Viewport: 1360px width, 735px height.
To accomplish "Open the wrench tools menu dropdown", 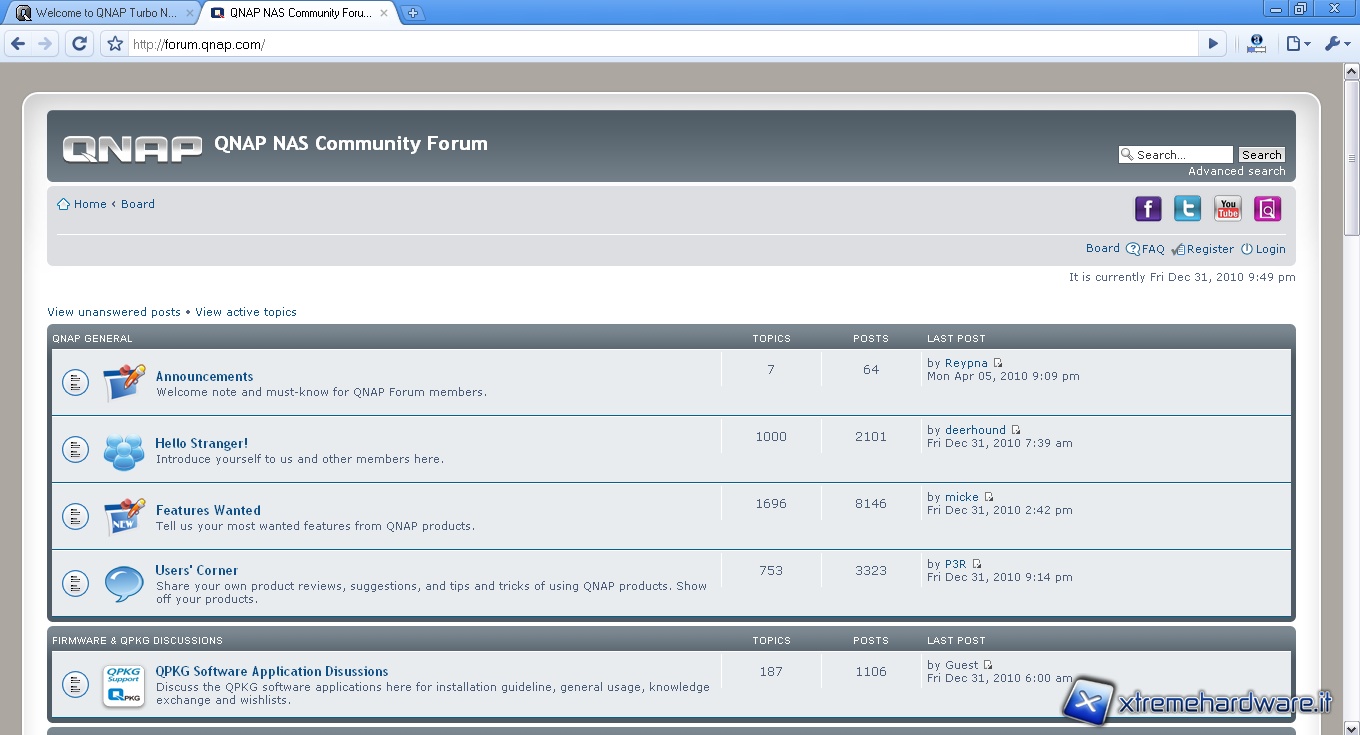I will click(x=1336, y=44).
